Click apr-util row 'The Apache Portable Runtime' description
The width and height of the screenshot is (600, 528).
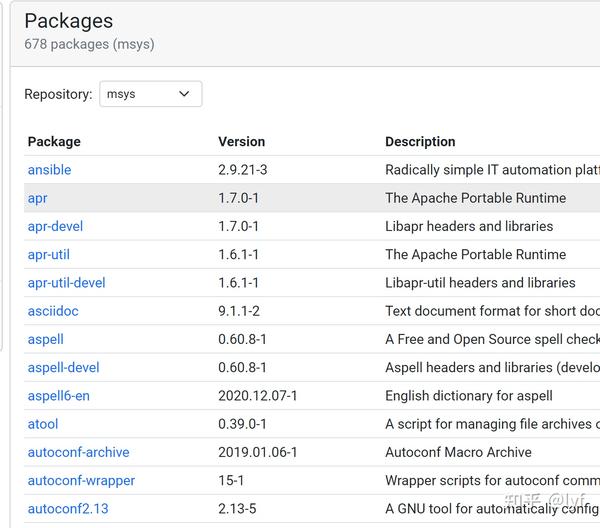click(x=476, y=255)
